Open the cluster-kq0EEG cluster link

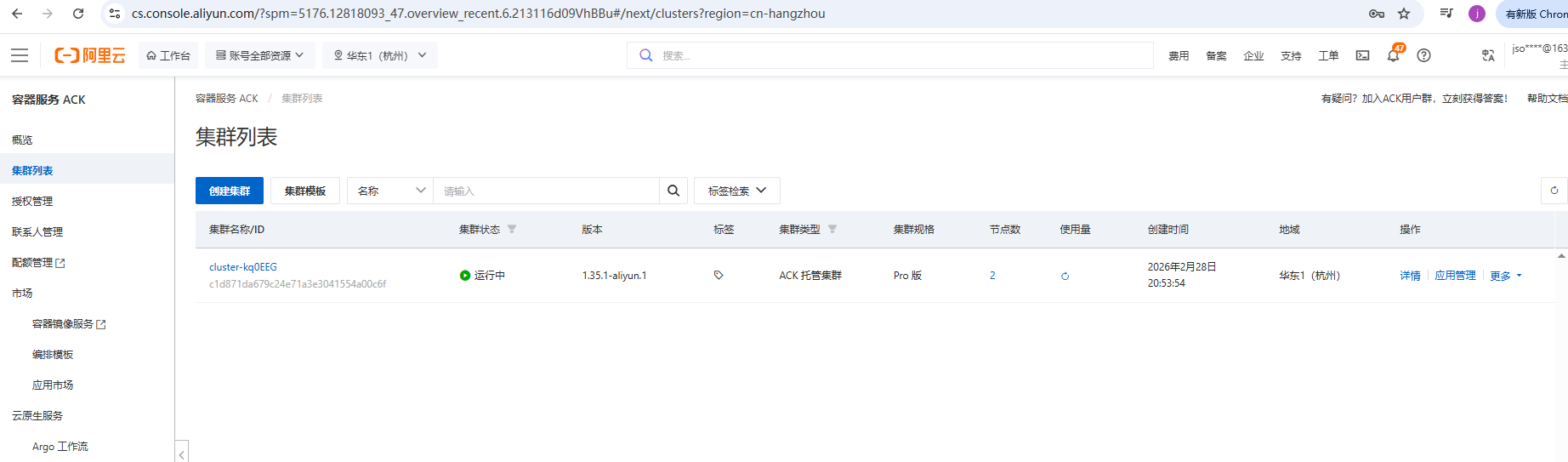tap(243, 267)
